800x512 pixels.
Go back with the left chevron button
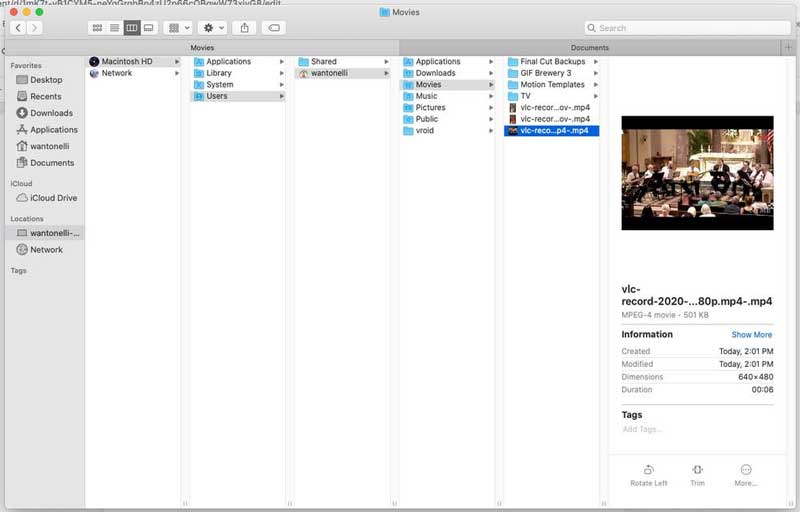[18, 28]
